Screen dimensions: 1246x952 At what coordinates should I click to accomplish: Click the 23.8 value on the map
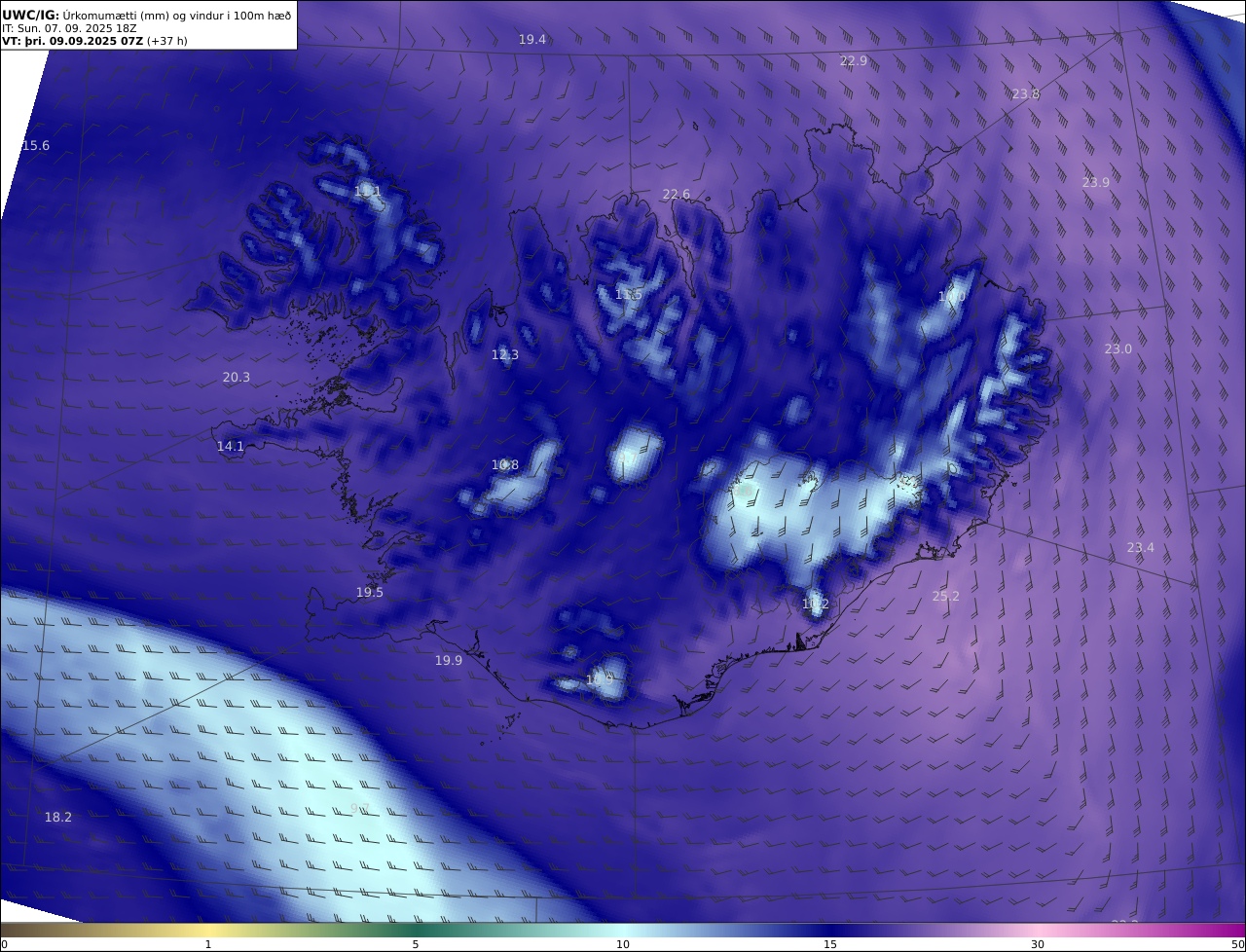[1026, 94]
